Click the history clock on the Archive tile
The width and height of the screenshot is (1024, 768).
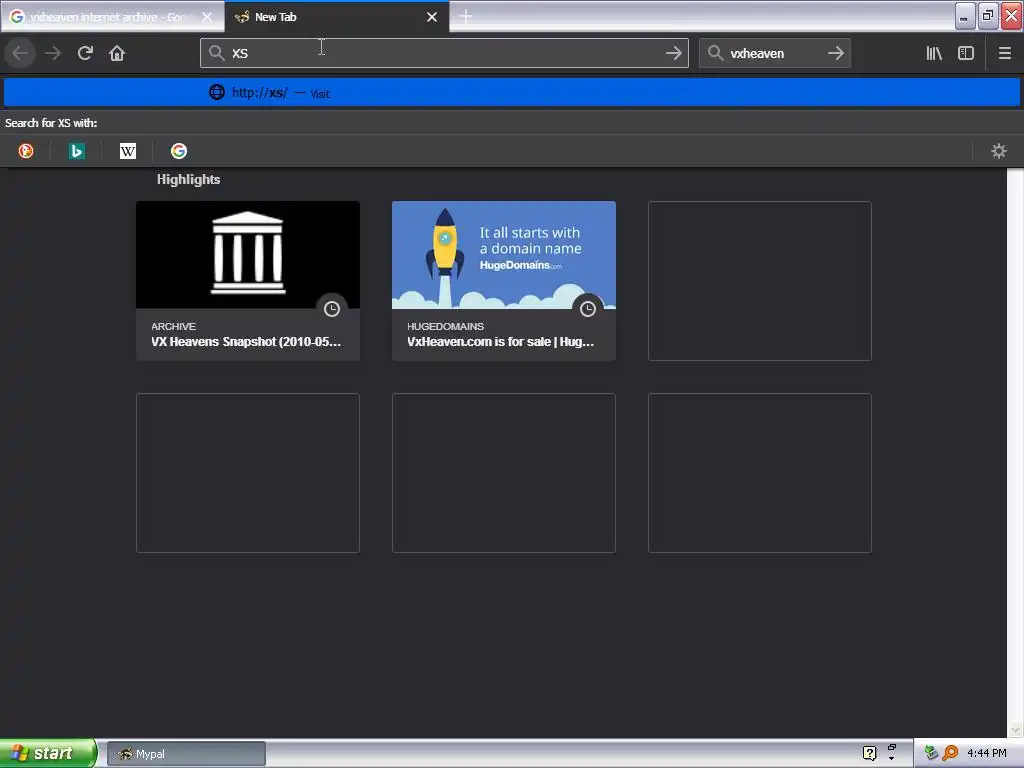(332, 308)
